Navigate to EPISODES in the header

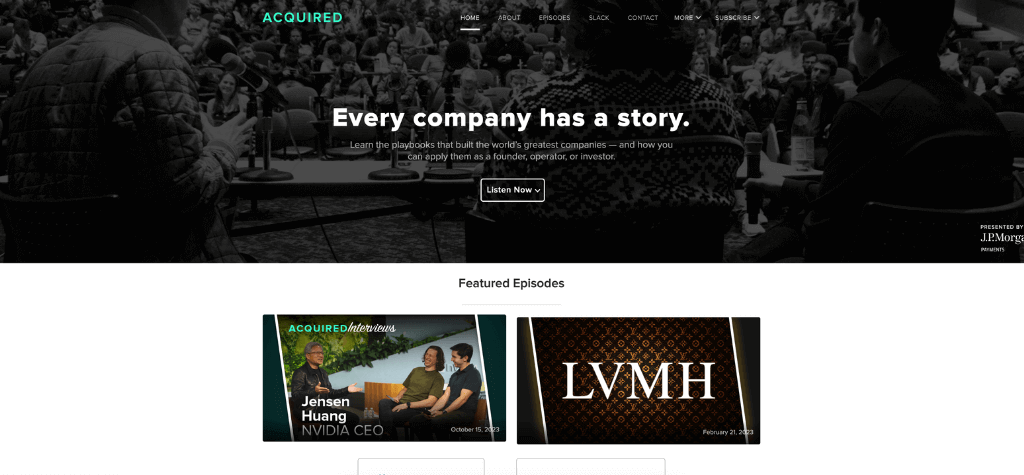point(554,18)
